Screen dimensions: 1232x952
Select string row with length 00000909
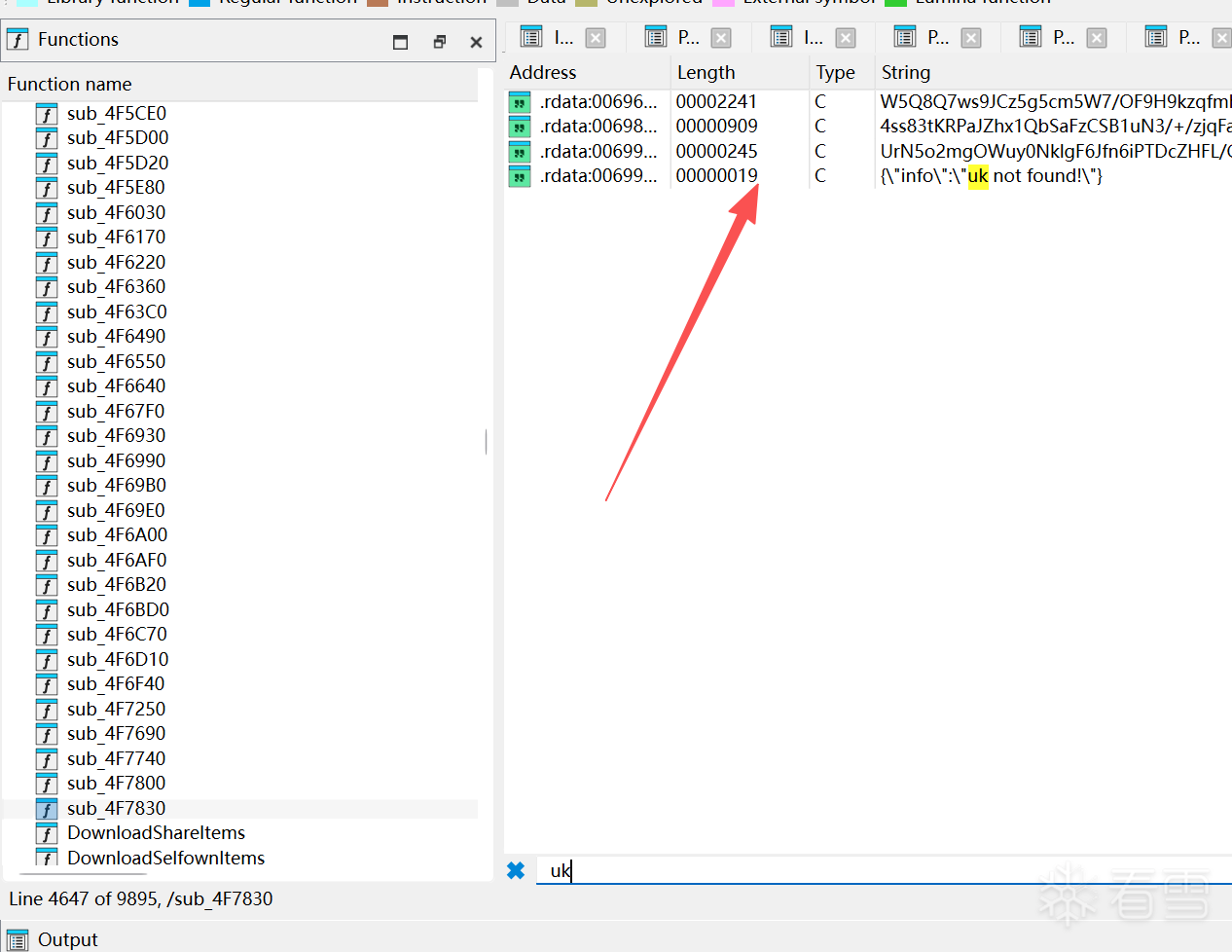[x=868, y=126]
